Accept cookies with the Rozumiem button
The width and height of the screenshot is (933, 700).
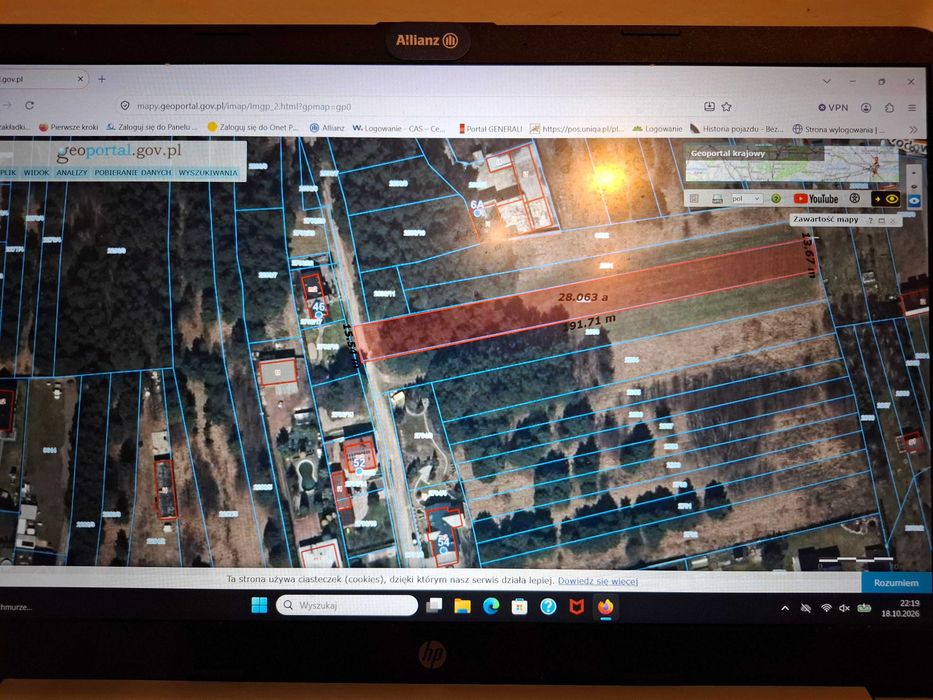[896, 583]
